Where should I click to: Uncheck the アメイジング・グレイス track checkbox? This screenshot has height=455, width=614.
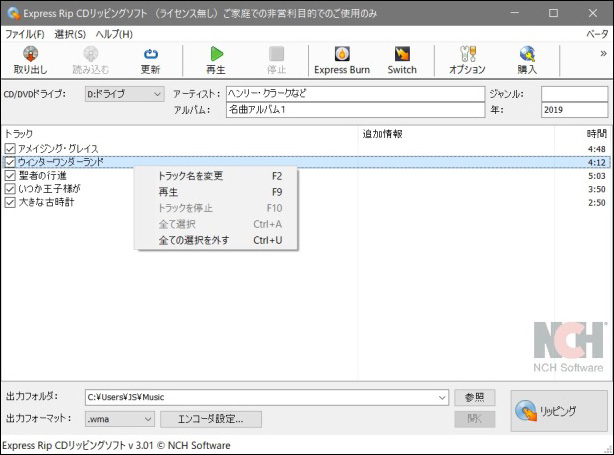pos(10,149)
